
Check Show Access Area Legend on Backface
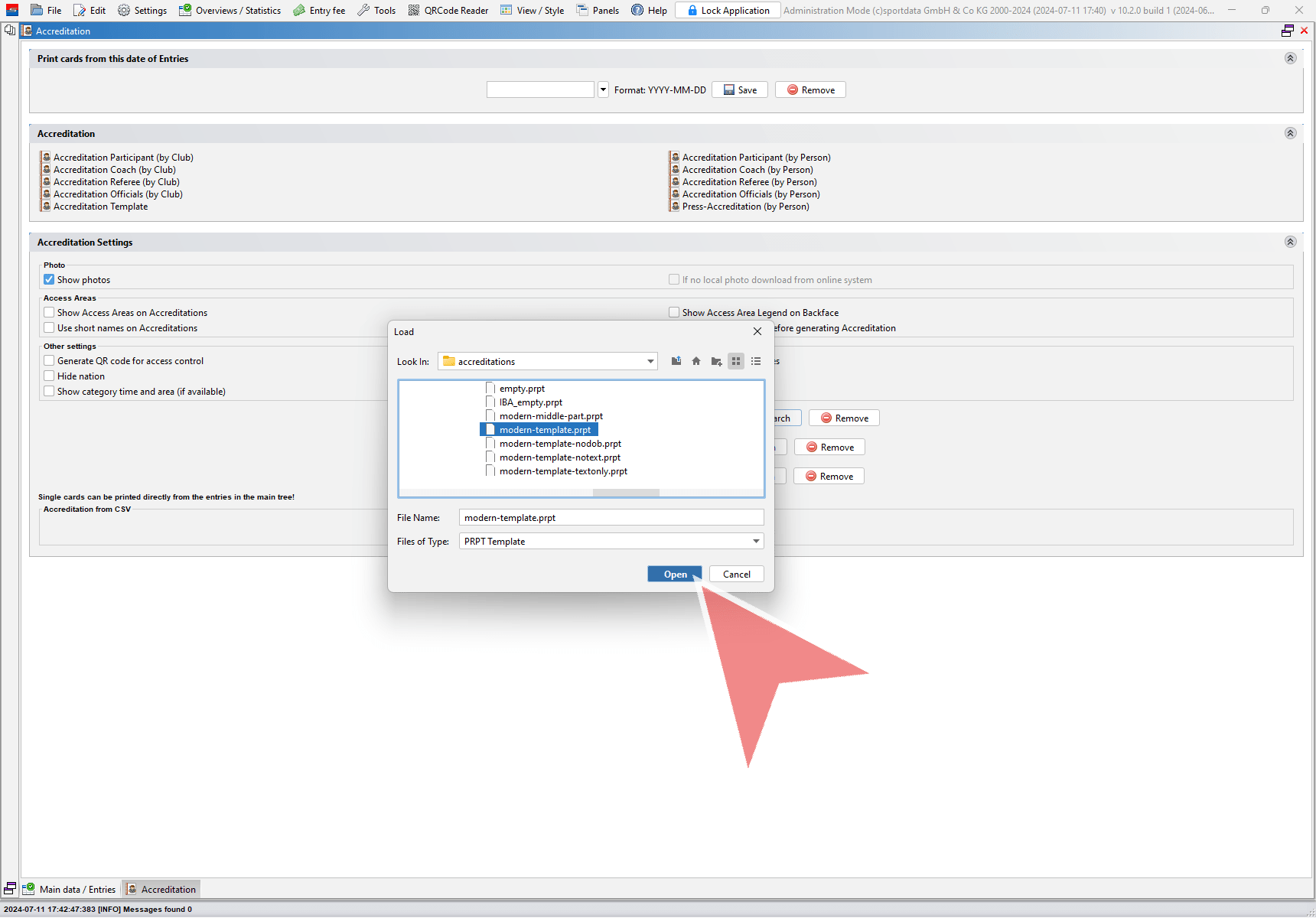(x=674, y=313)
